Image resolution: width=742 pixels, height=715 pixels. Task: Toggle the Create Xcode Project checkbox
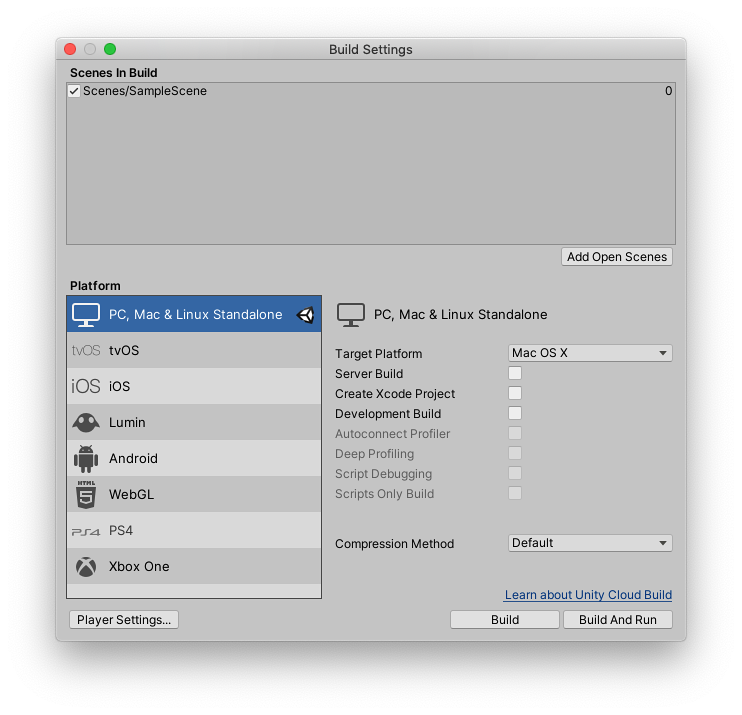pyautogui.click(x=515, y=394)
